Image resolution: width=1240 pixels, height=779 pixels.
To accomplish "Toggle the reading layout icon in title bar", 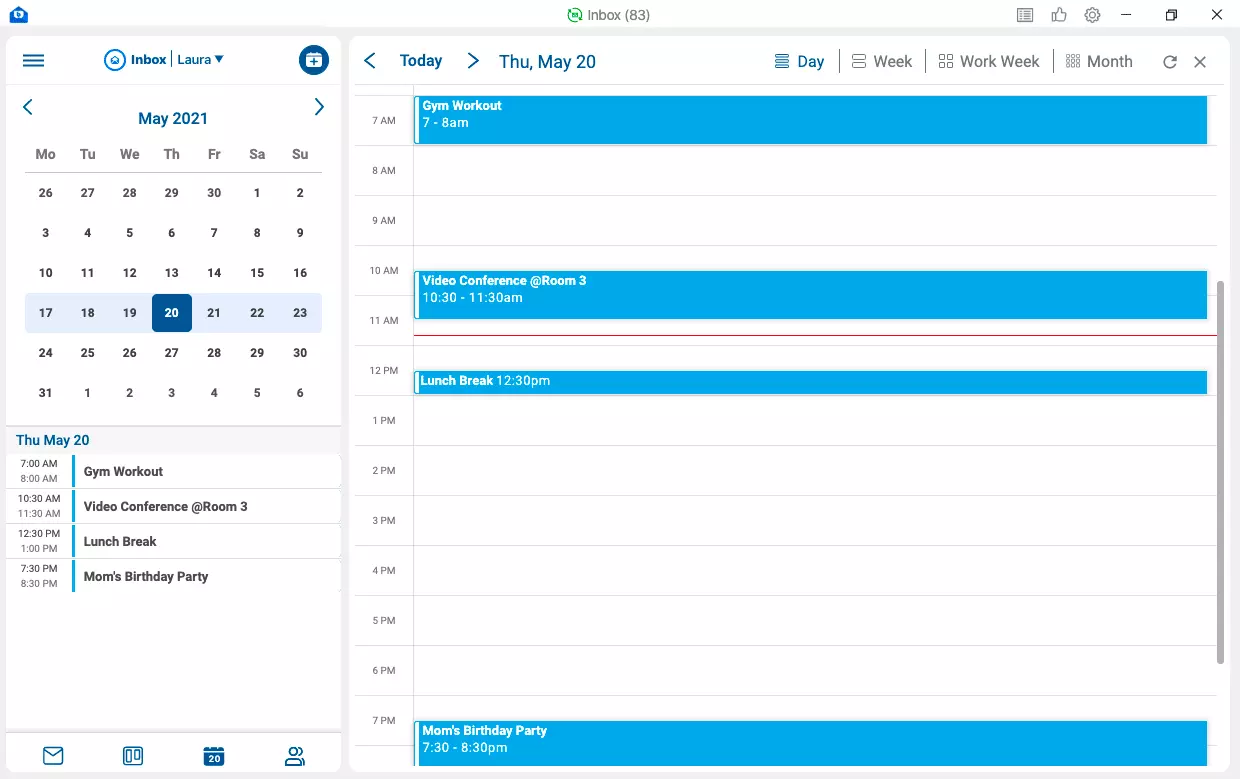I will tap(1025, 15).
